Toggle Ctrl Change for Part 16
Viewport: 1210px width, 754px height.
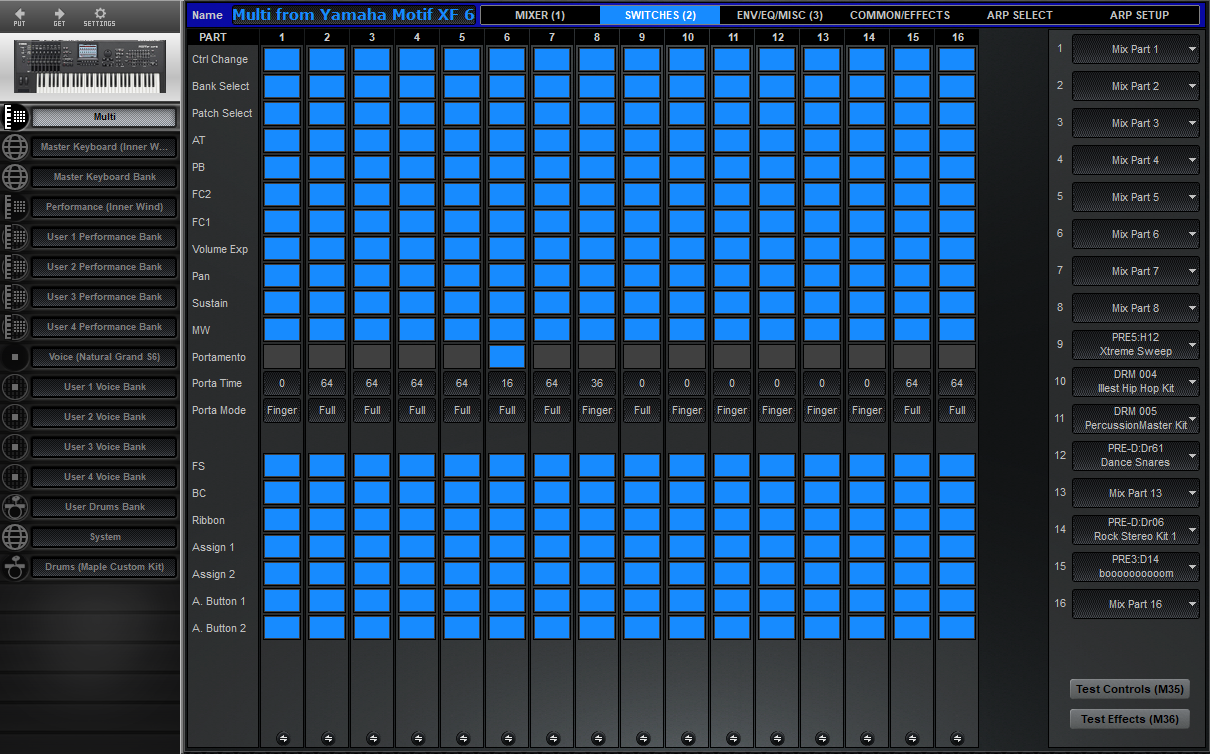pos(956,59)
